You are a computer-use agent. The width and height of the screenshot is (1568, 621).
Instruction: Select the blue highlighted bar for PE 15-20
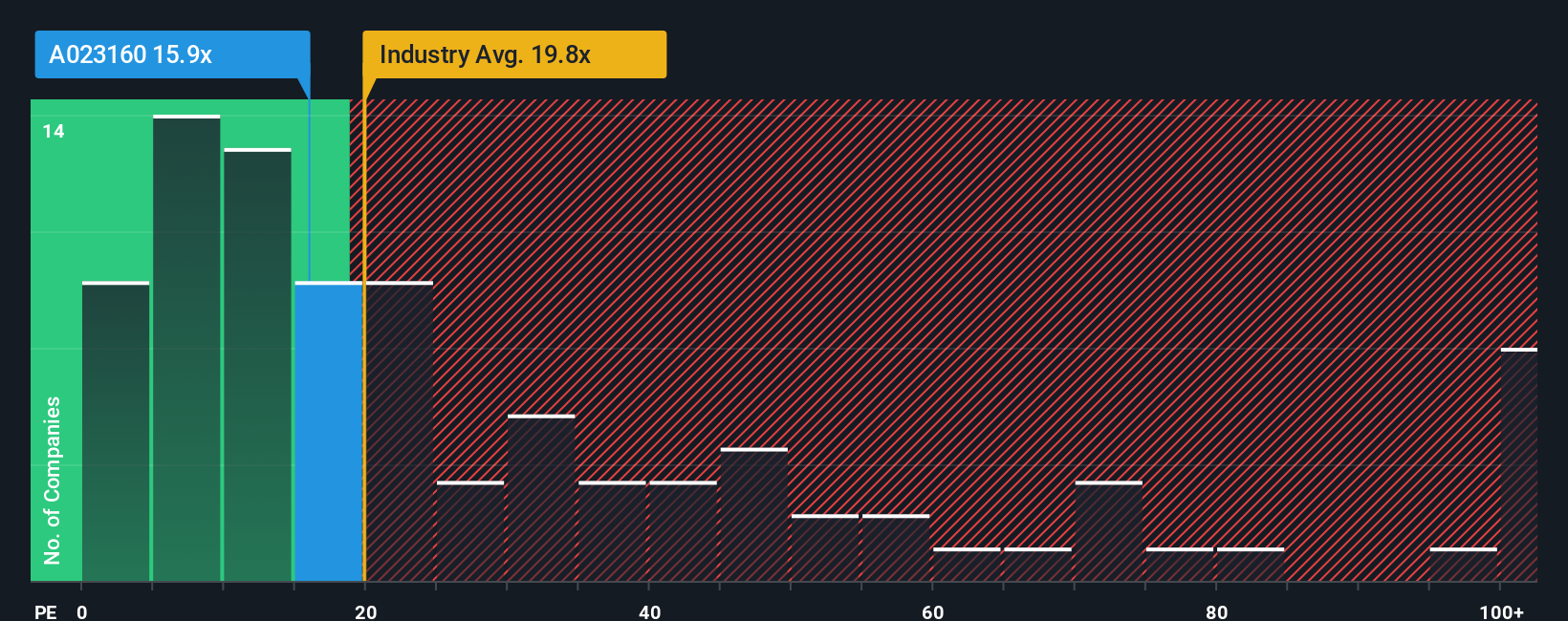329,432
